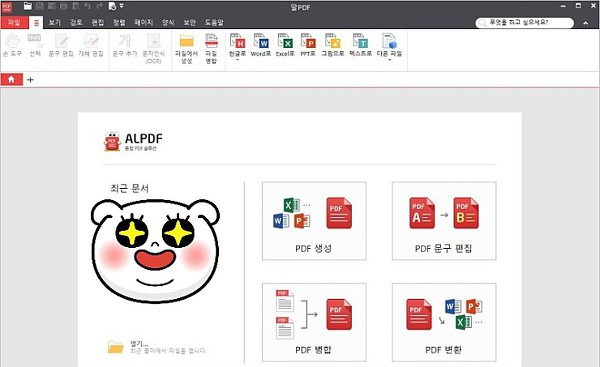
Task: Click create from file (파일에서 생성) icon
Action: [186, 48]
